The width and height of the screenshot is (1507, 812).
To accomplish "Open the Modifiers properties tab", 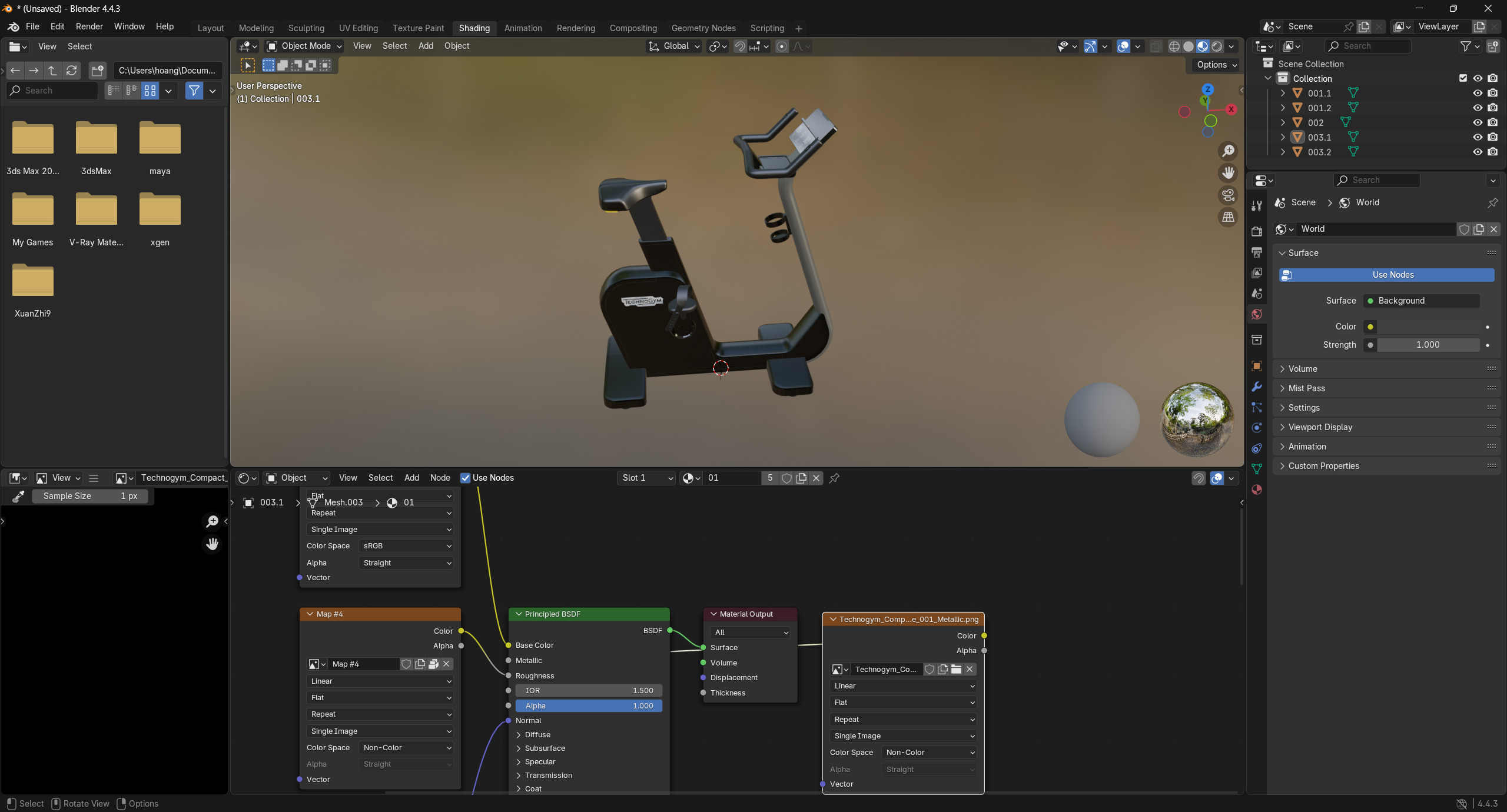I will [x=1257, y=387].
